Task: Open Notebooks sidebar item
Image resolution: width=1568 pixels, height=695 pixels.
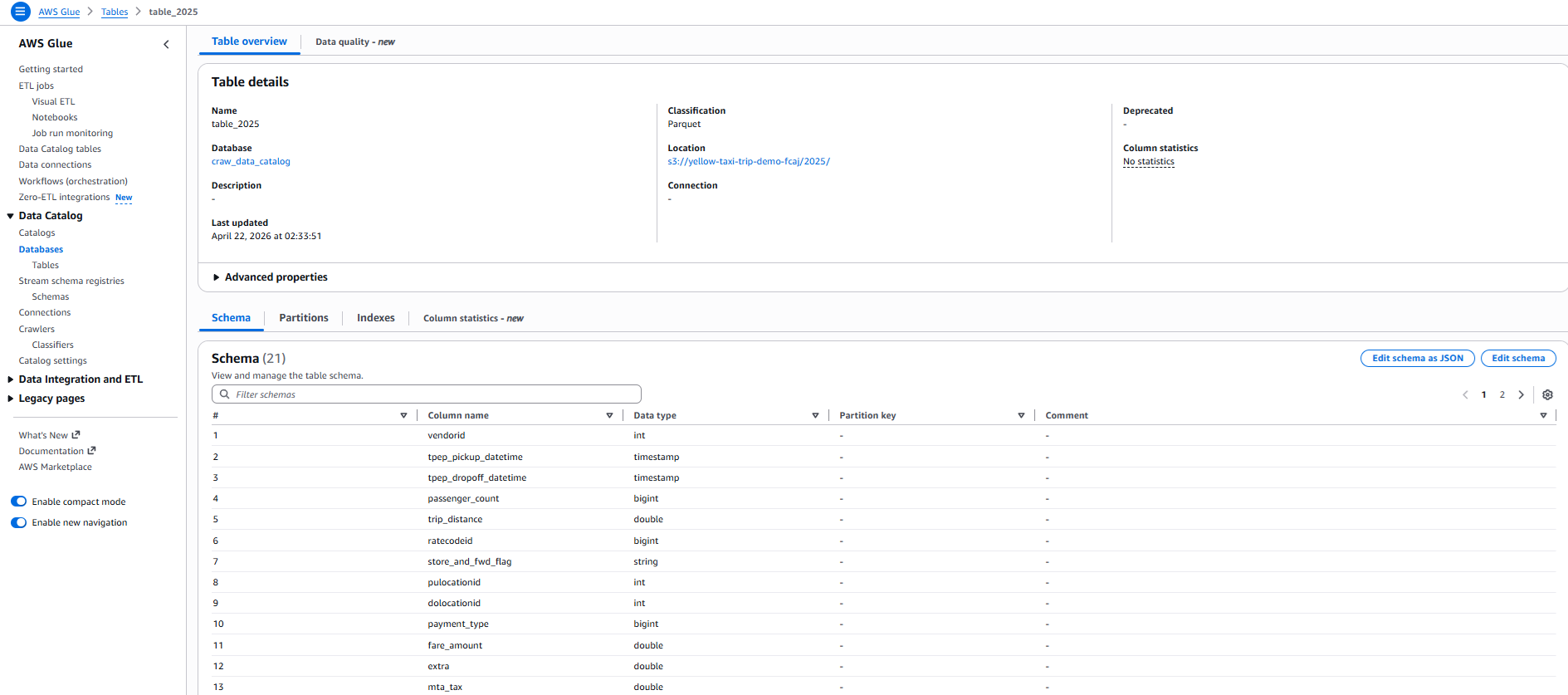Action: pos(55,117)
